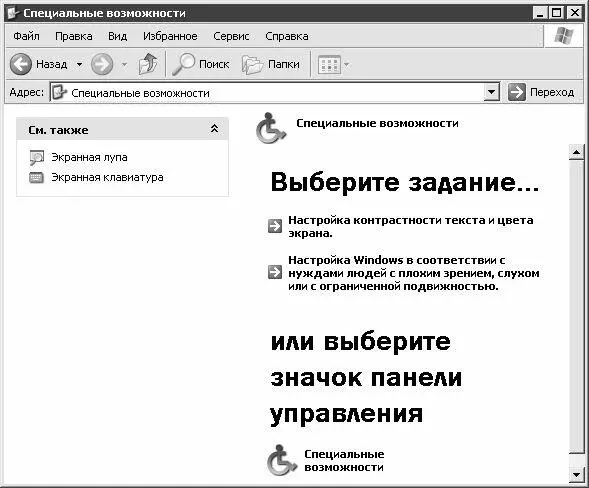Open Экранная лупа link
Viewport: 589px width, 488px height.
[89, 157]
